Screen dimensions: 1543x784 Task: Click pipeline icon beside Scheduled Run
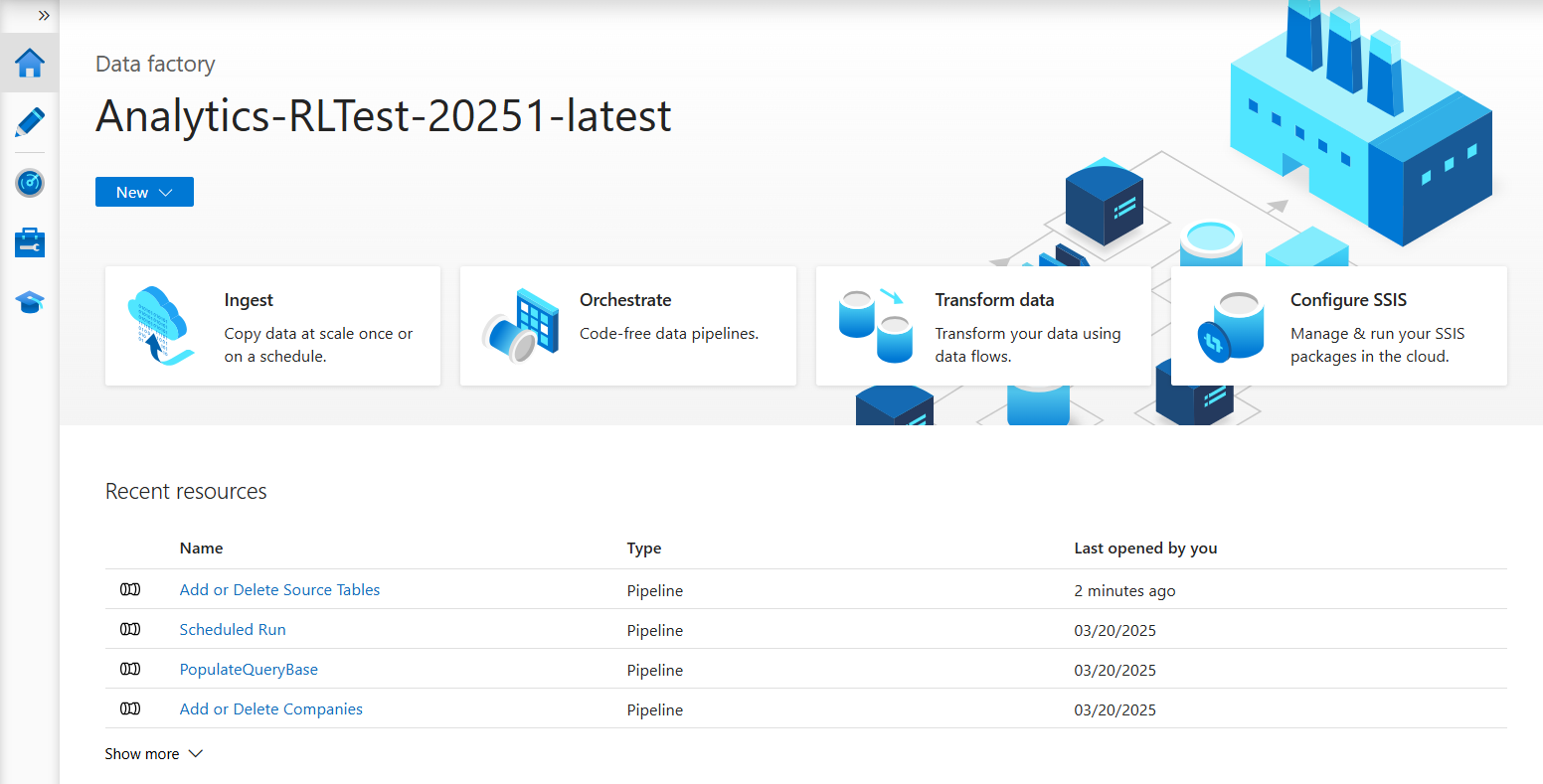[x=130, y=630]
